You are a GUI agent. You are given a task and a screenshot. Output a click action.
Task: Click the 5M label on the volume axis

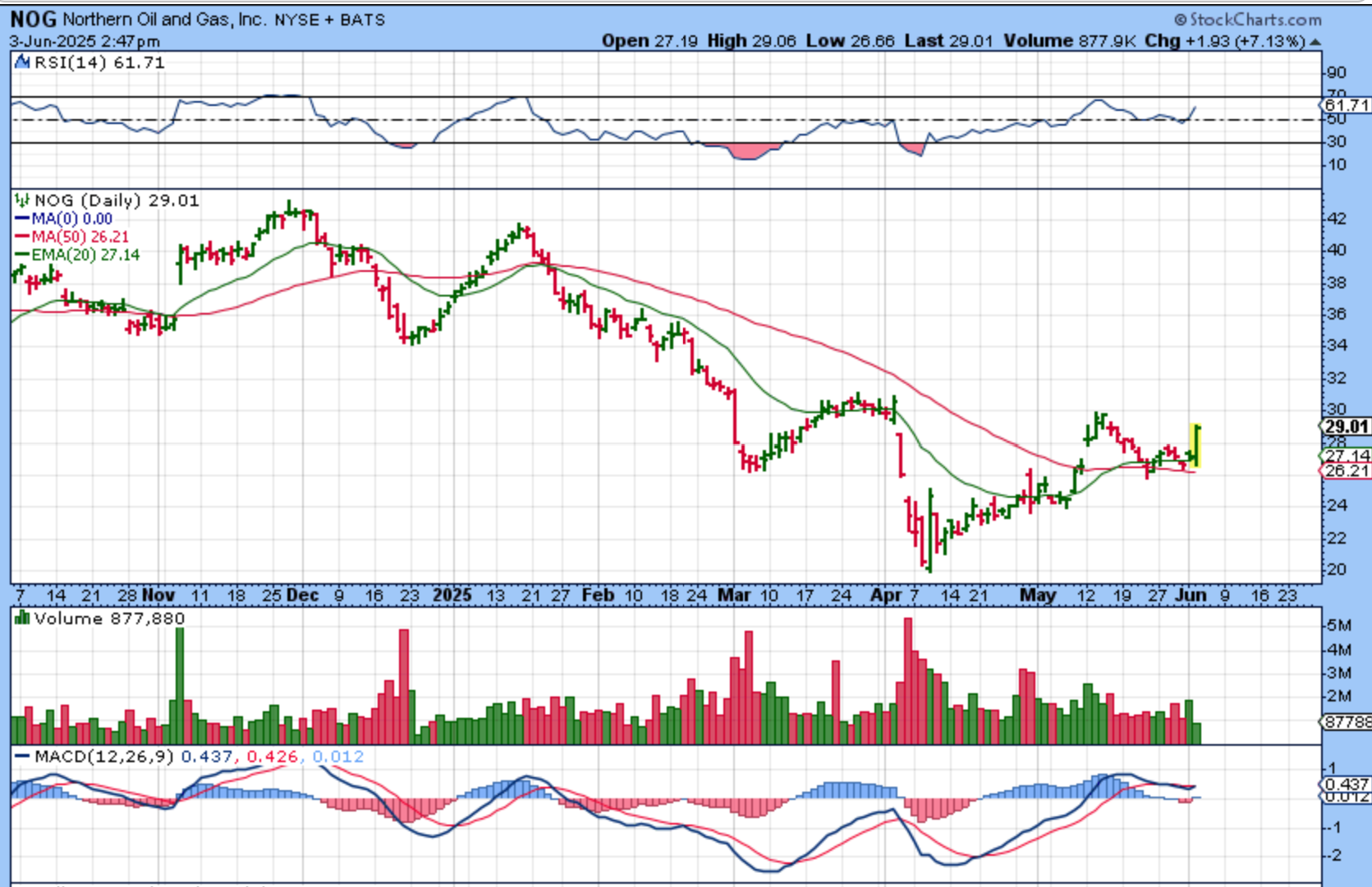tap(1339, 625)
